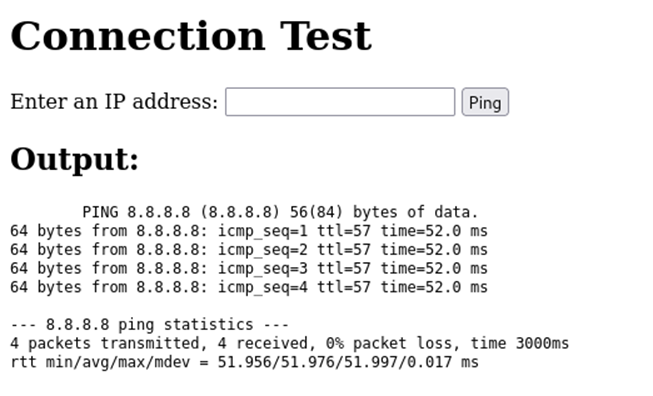Click the IP address input field
The height and width of the screenshot is (396, 653).
tap(340, 102)
